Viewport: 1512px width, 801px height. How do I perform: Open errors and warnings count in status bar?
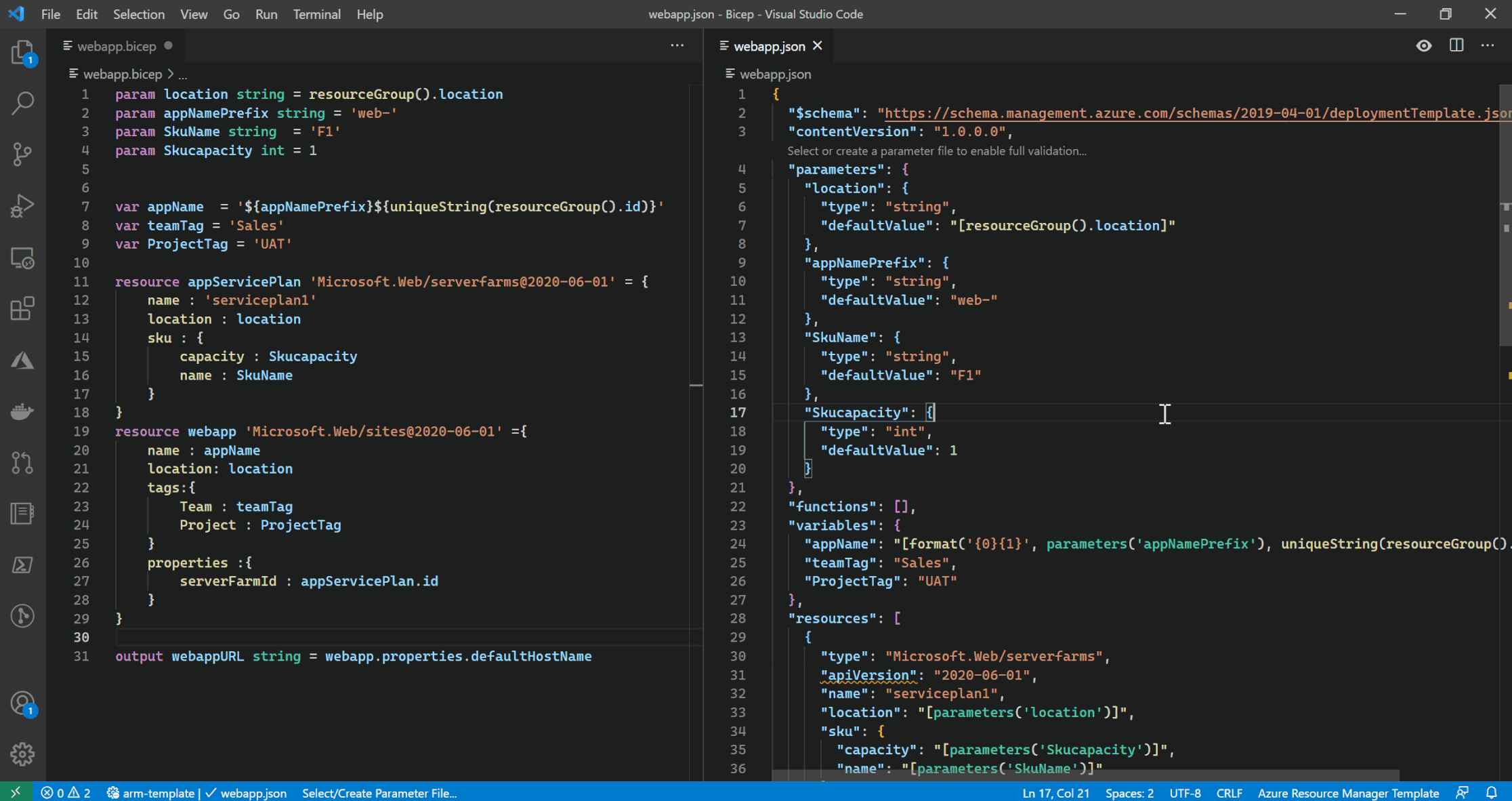tap(65, 792)
